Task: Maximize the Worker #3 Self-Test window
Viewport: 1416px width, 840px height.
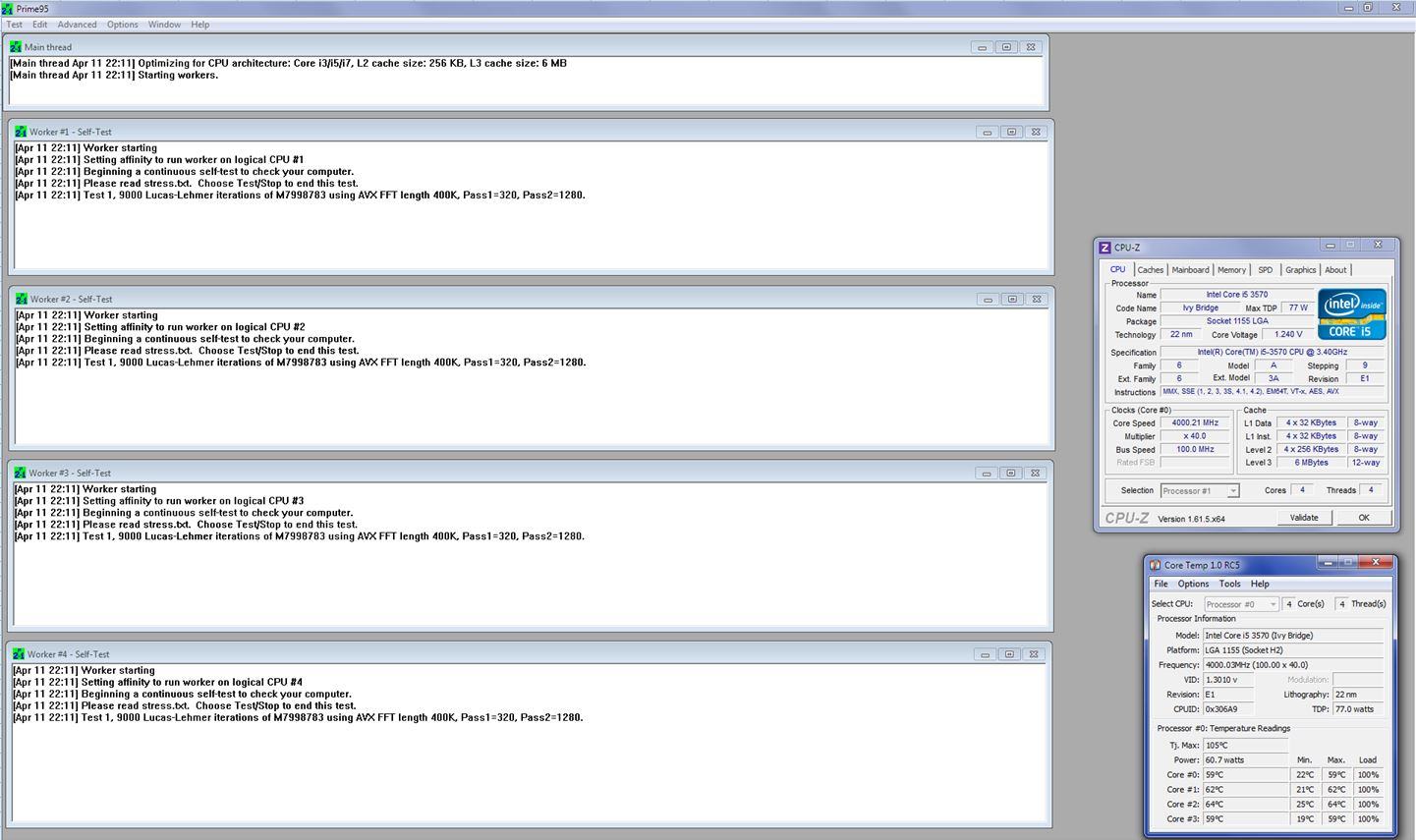Action: pyautogui.click(x=1010, y=473)
